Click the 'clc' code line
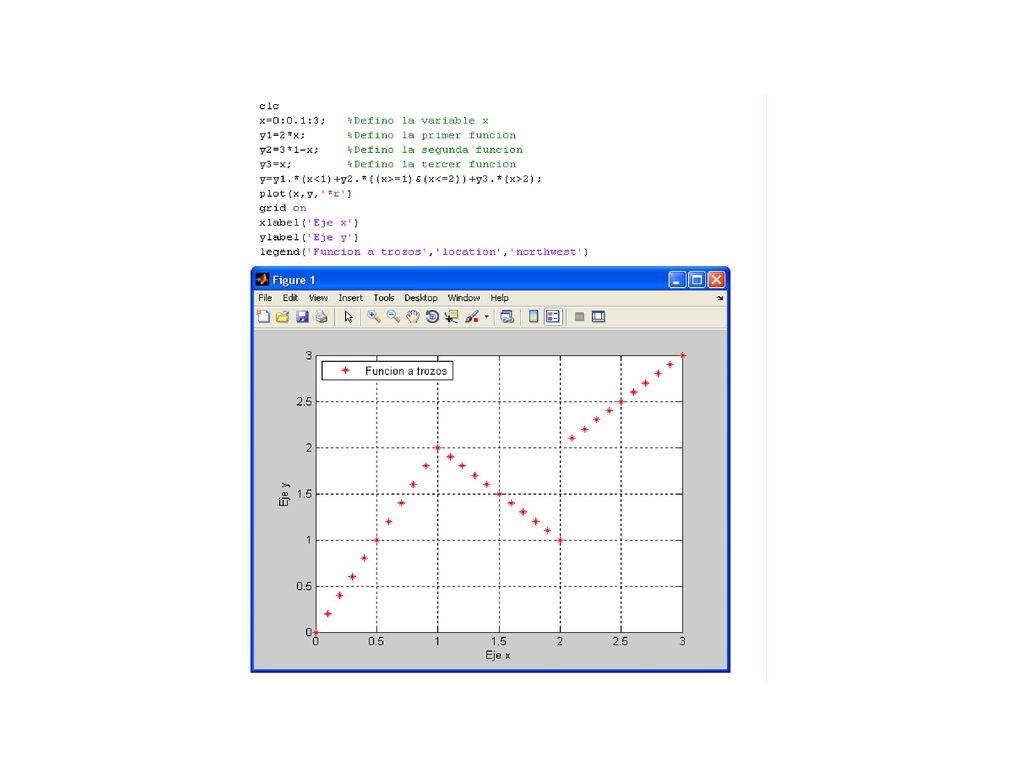Viewport: 1024px width, 768px height. pyautogui.click(x=269, y=106)
